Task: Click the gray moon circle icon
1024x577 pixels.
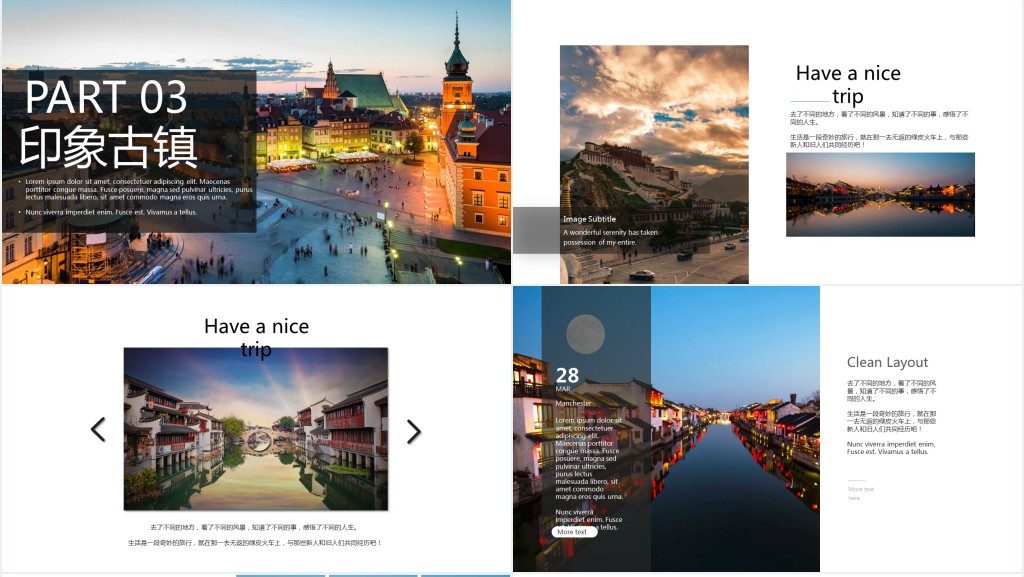Action: 586,334
